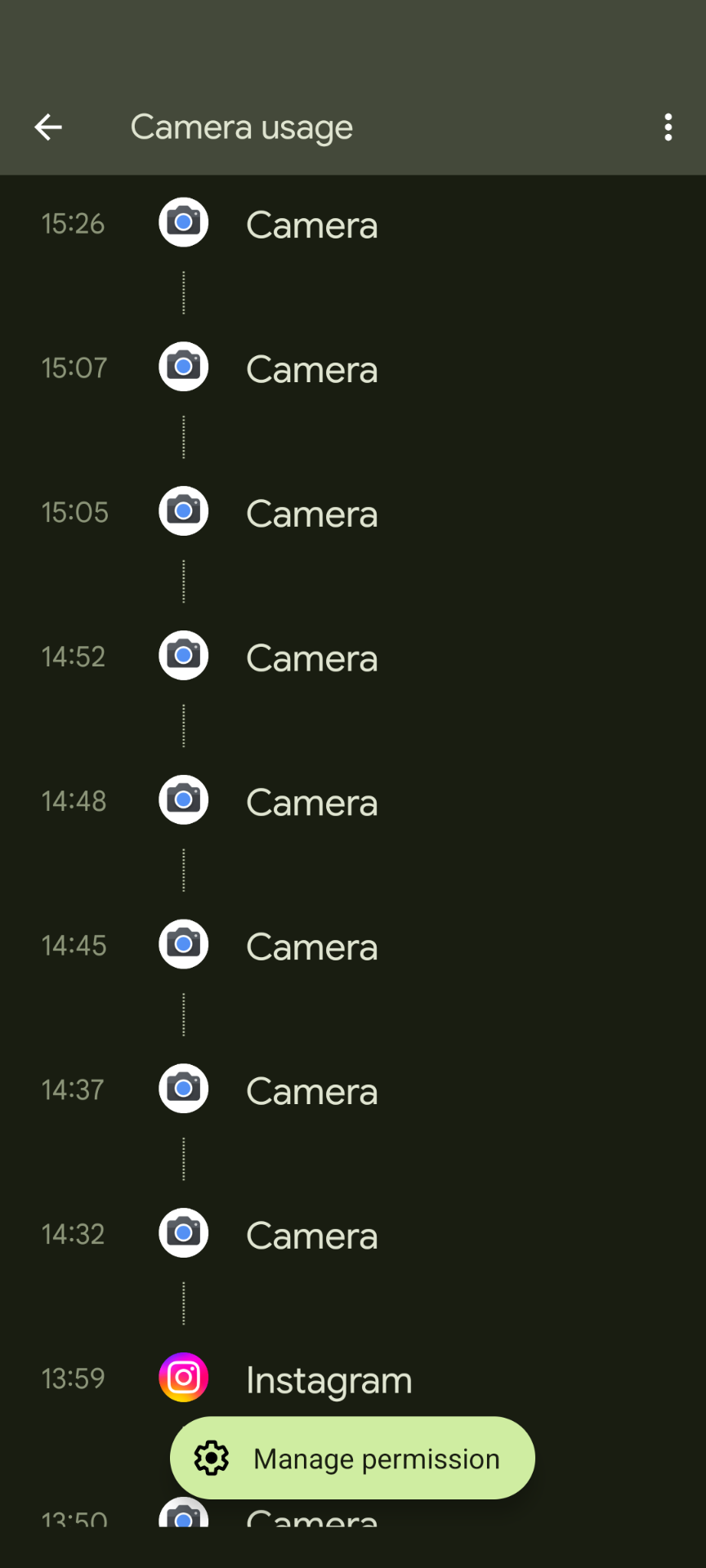Tap the 15:26 timestamp
The height and width of the screenshot is (1568, 706).
[74, 224]
